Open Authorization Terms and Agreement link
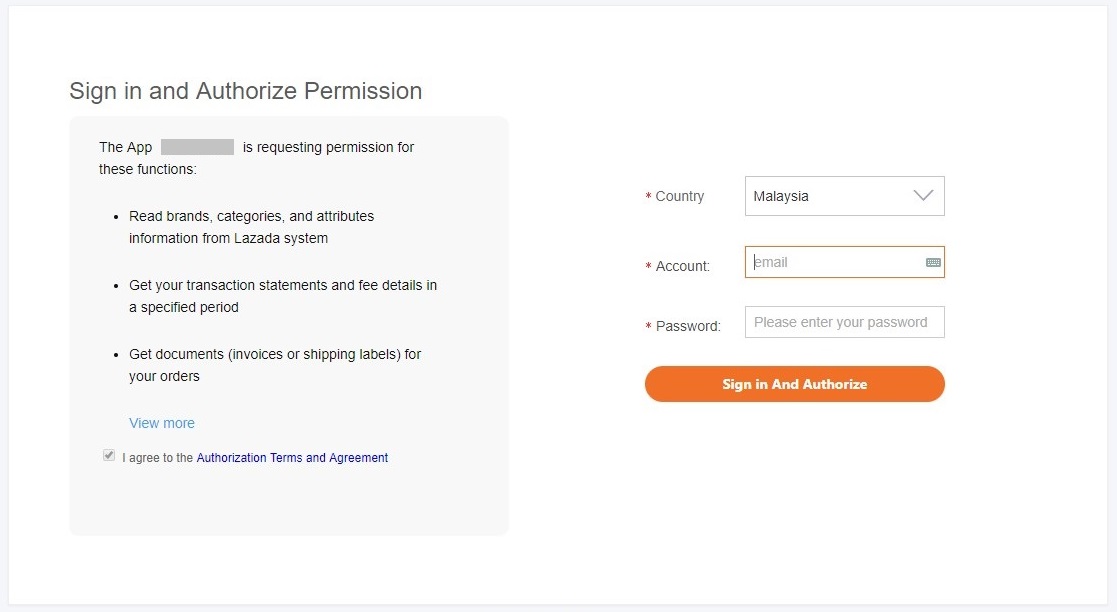The height and width of the screenshot is (612, 1117). pos(292,457)
